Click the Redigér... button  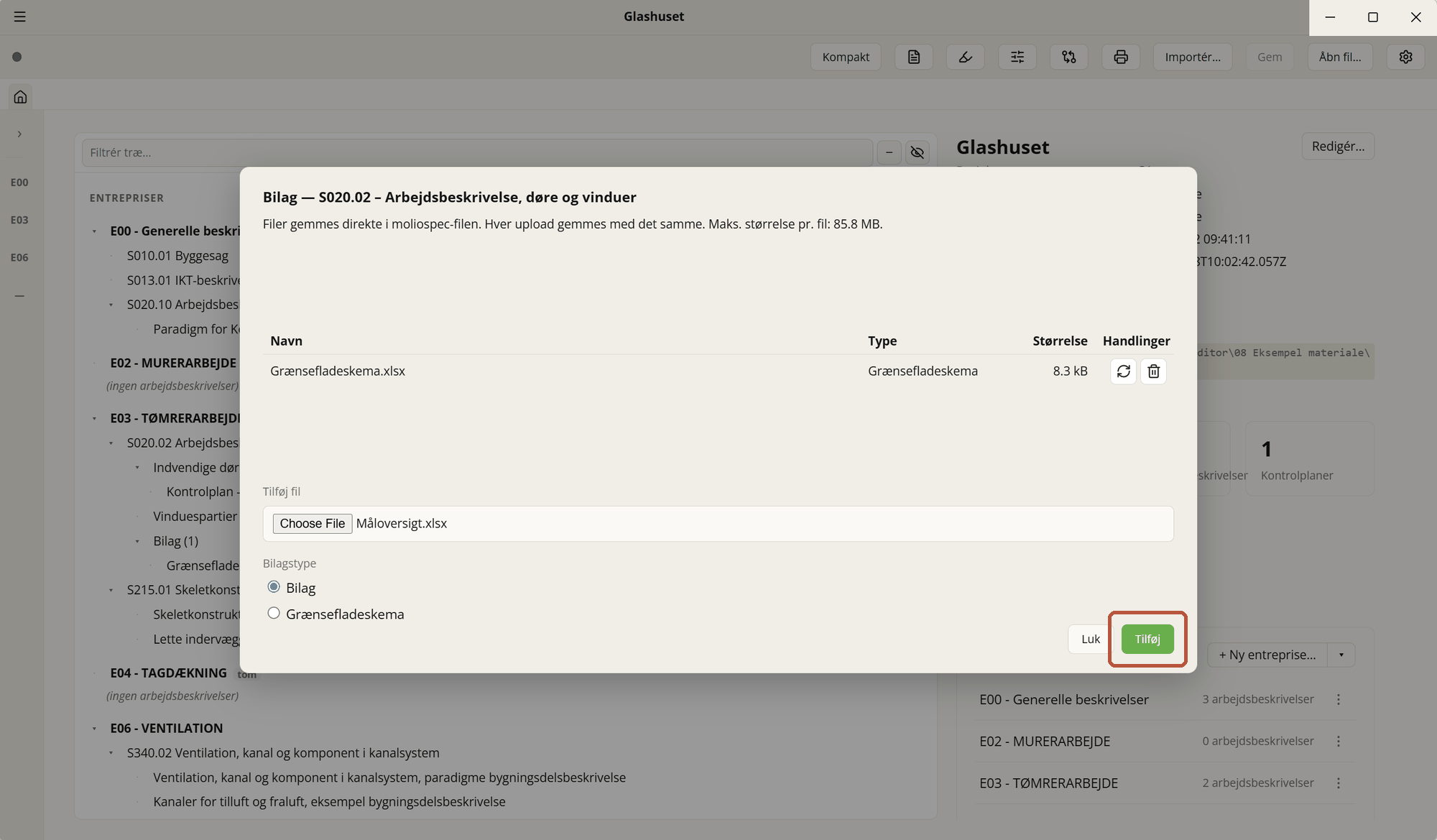pyautogui.click(x=1338, y=146)
